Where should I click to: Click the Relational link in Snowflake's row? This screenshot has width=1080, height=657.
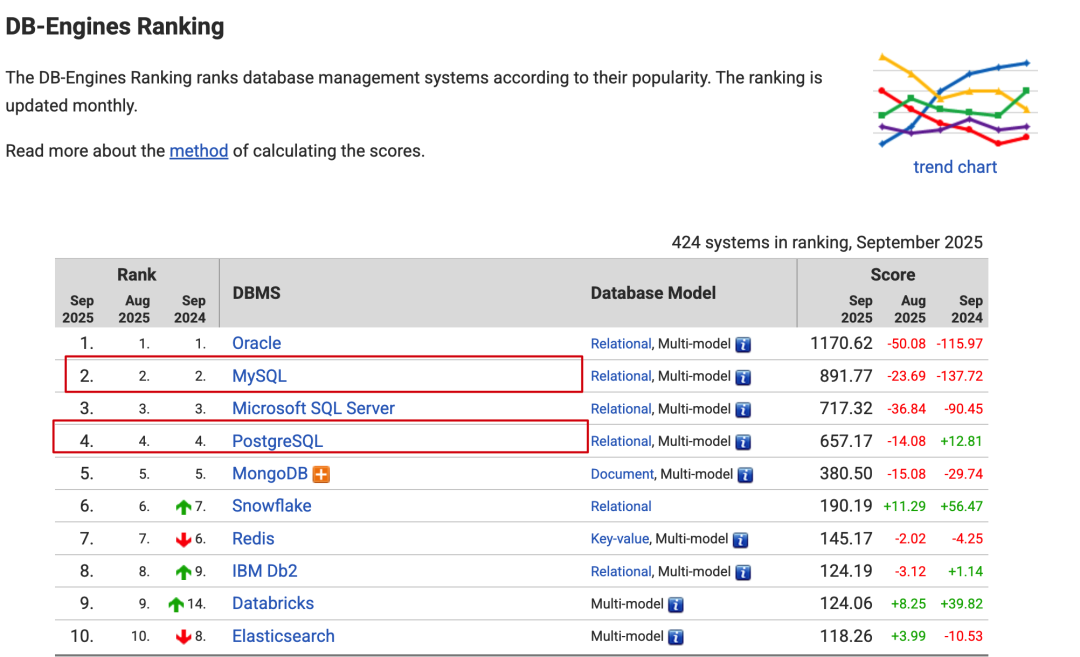[621, 507]
